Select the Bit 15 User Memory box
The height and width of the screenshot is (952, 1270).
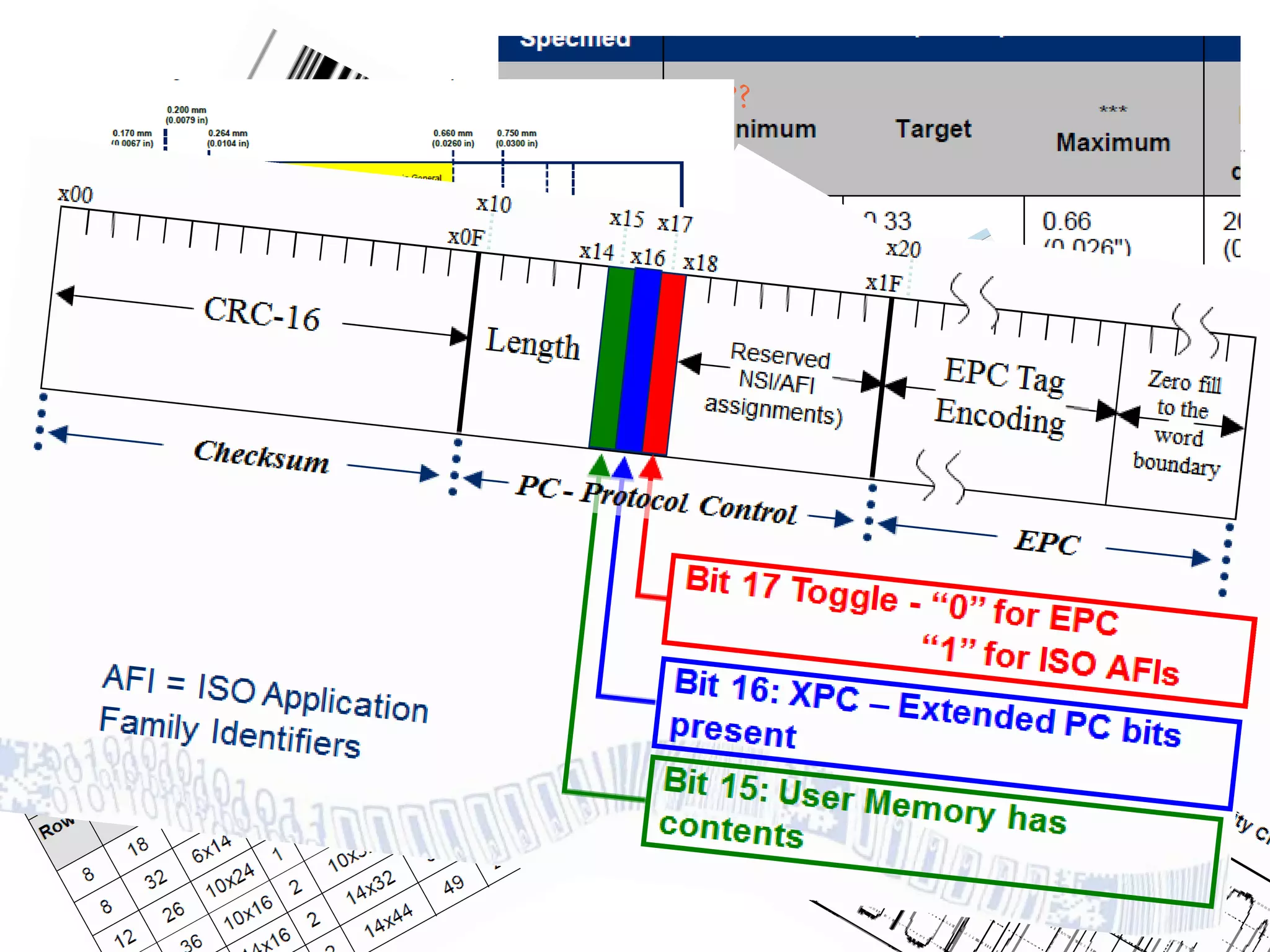[930, 831]
